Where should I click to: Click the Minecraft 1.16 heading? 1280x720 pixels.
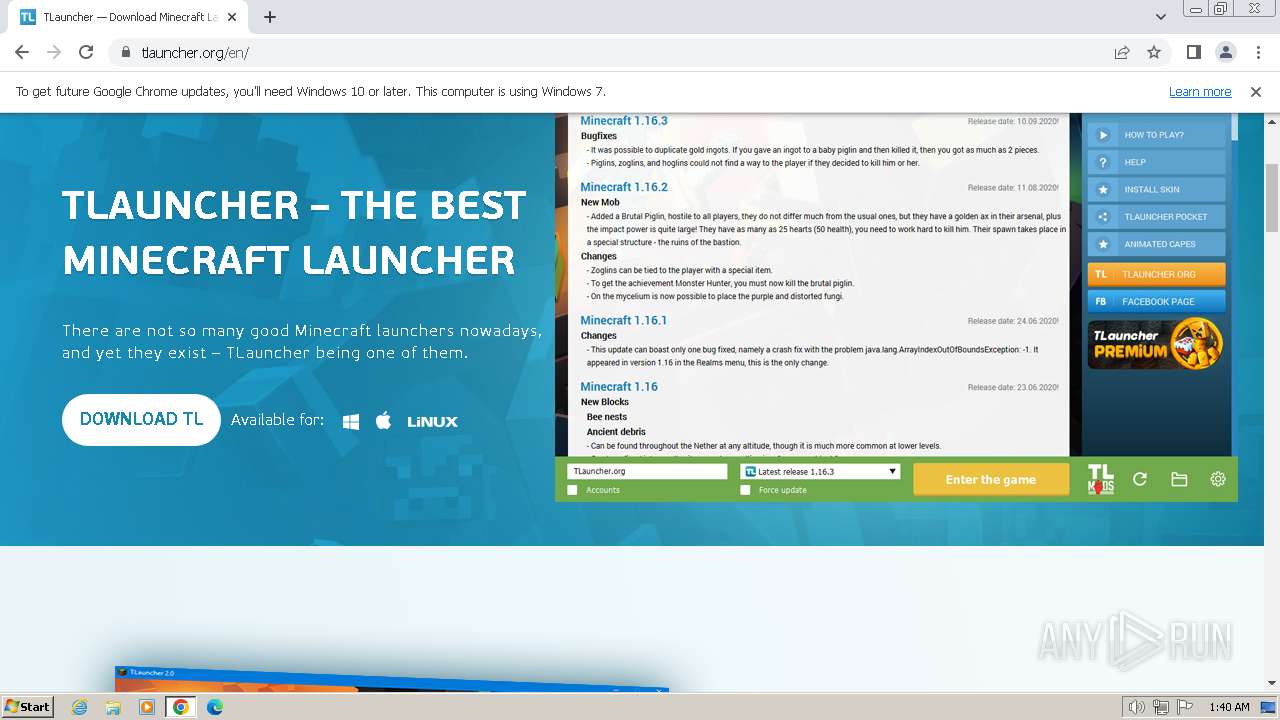619,386
